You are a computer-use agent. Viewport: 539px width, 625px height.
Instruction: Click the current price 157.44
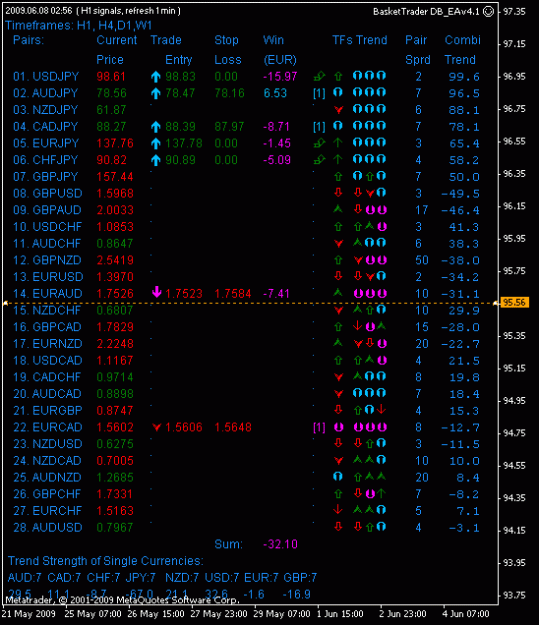coord(115,177)
